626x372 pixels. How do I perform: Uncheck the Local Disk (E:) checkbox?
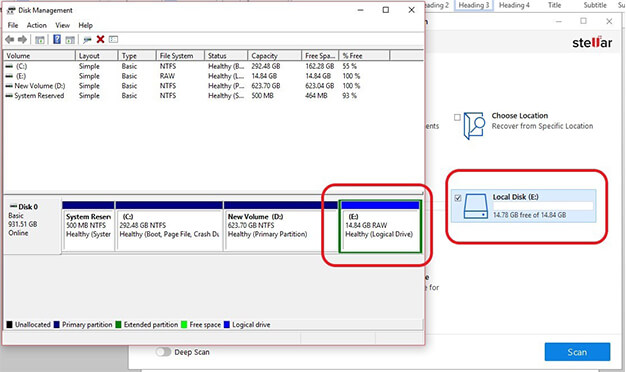coord(458,198)
